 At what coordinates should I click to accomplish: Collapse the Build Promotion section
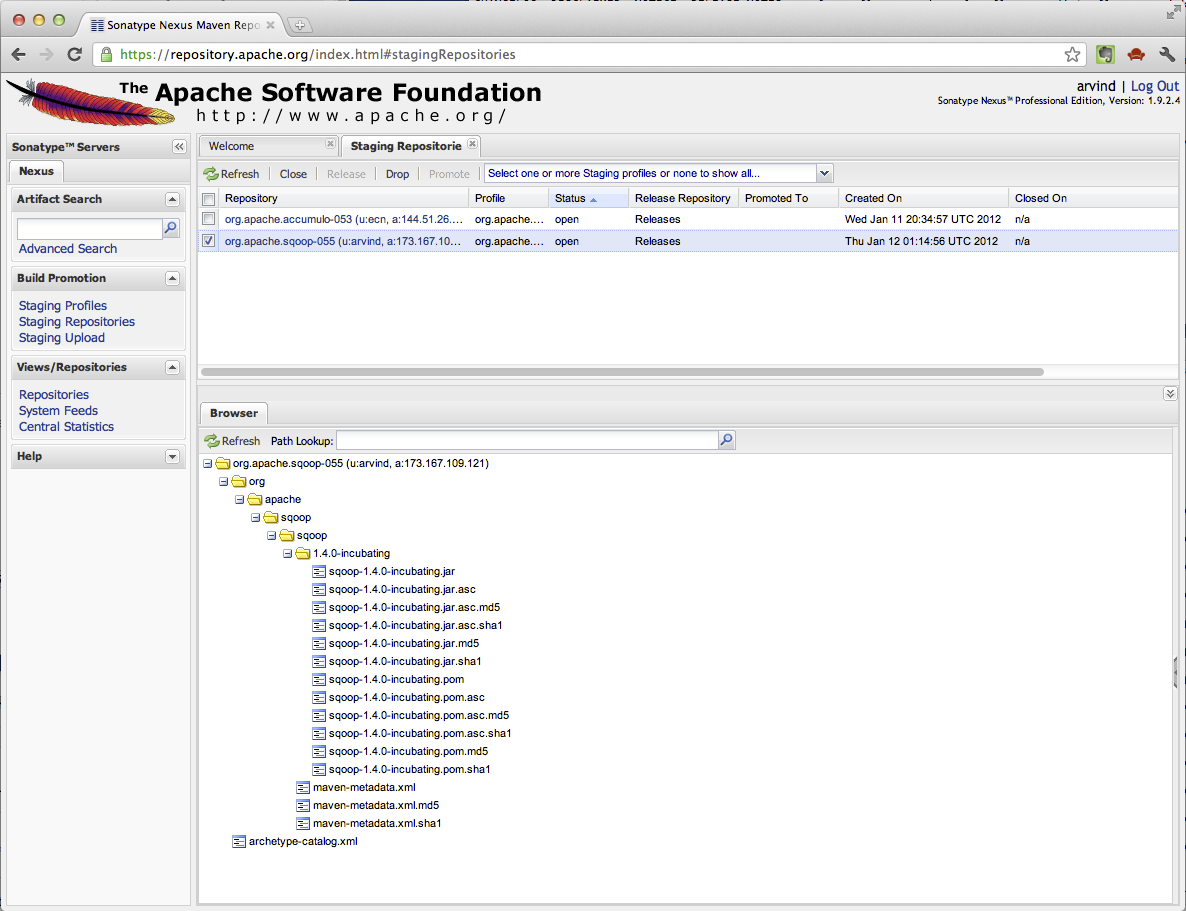pyautogui.click(x=172, y=278)
